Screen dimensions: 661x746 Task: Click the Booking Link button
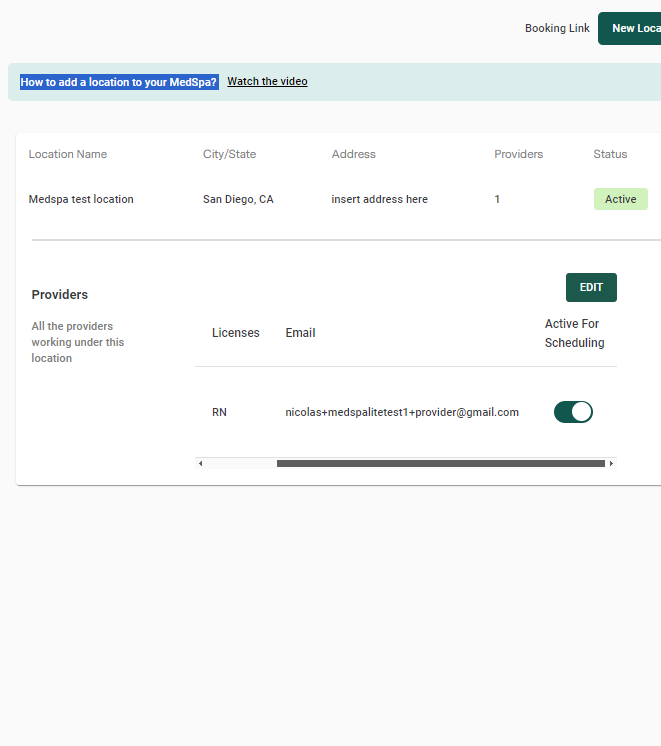point(557,29)
